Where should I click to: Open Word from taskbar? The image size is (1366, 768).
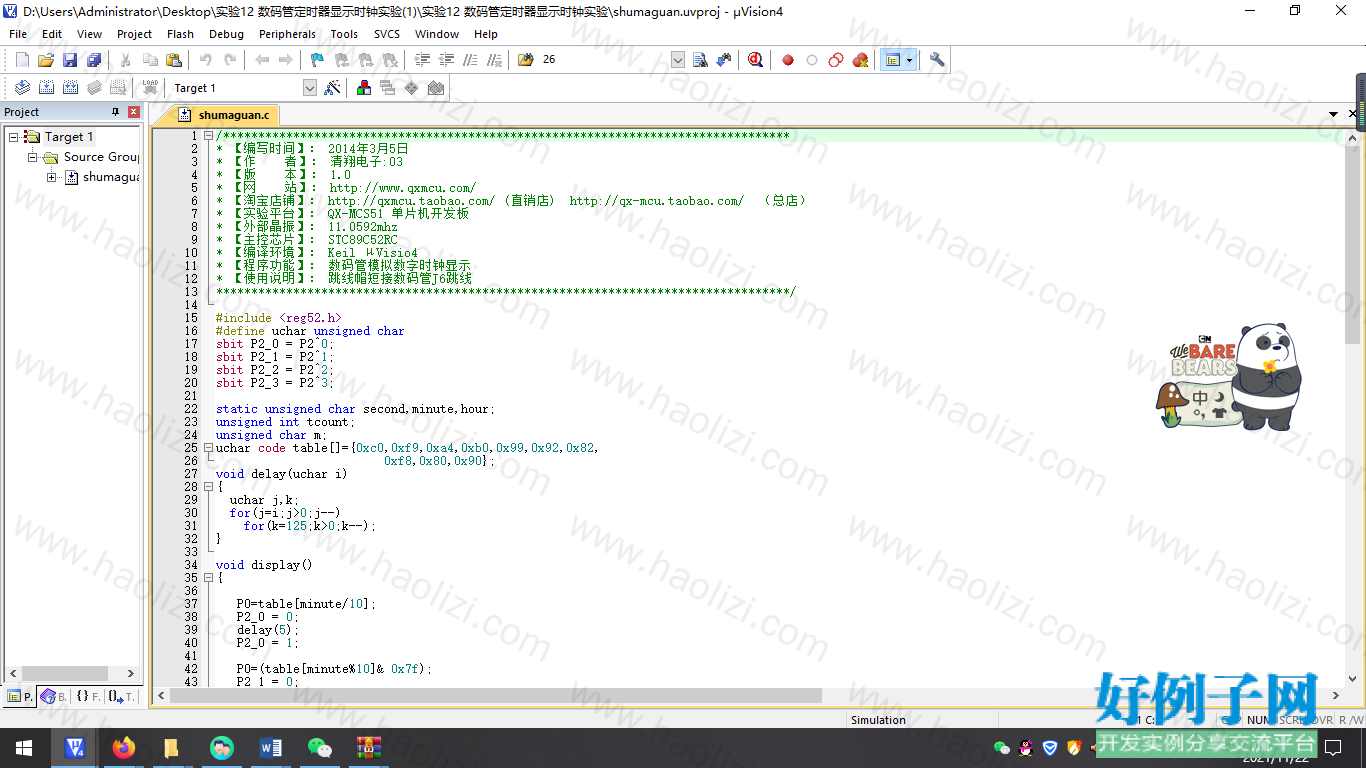271,747
